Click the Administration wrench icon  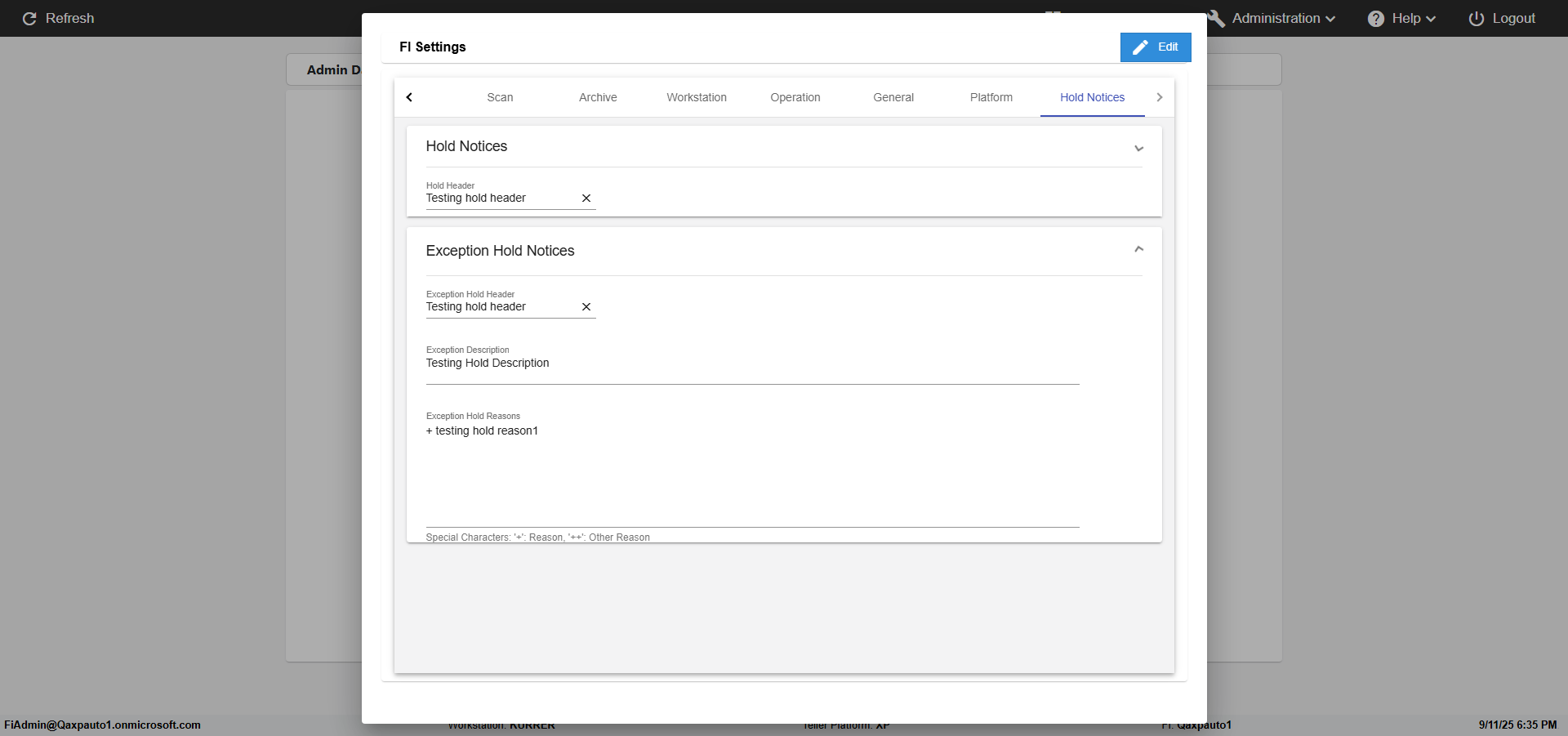click(x=1216, y=19)
